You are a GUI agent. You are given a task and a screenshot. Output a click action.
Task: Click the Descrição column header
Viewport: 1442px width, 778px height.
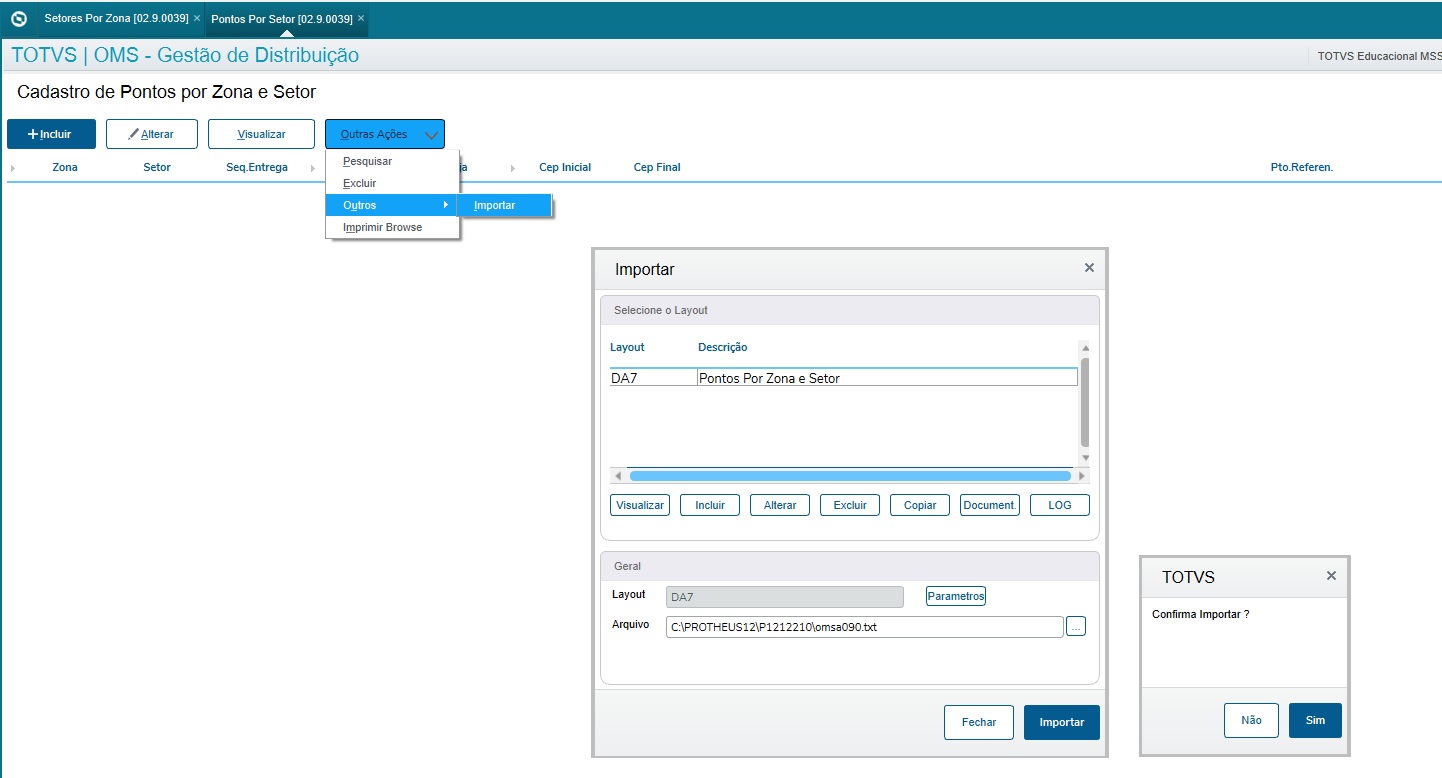pyautogui.click(x=722, y=347)
